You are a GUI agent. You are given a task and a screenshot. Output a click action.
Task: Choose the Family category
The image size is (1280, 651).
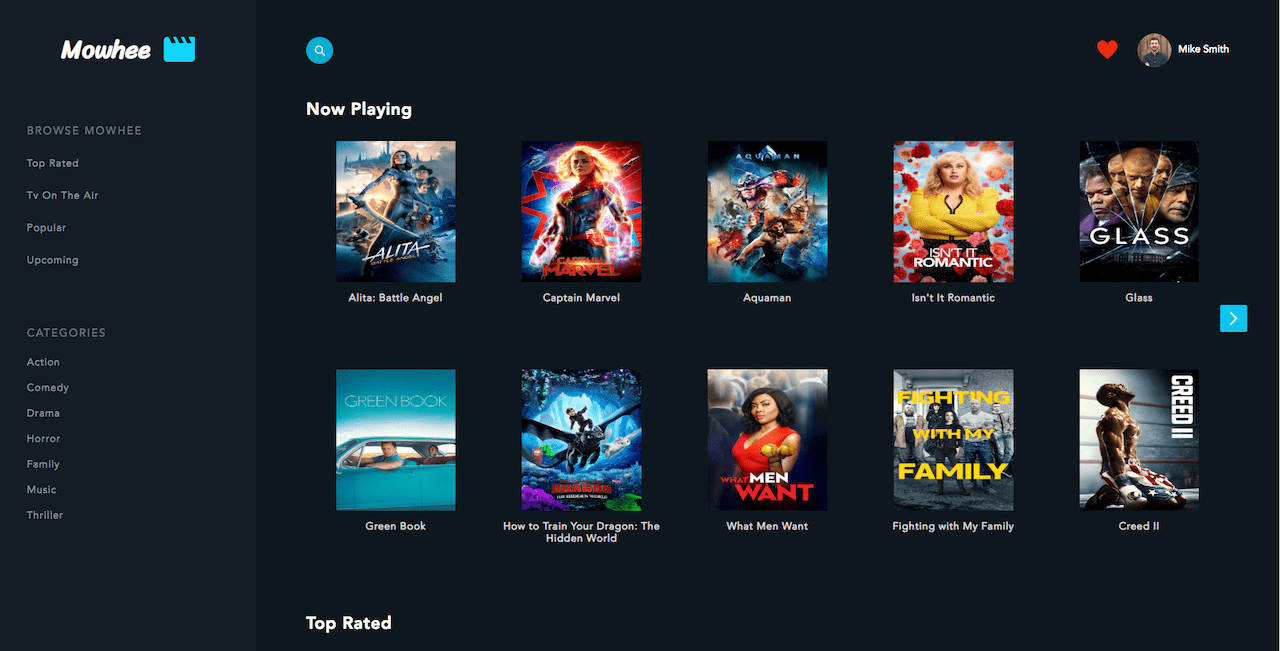point(43,464)
